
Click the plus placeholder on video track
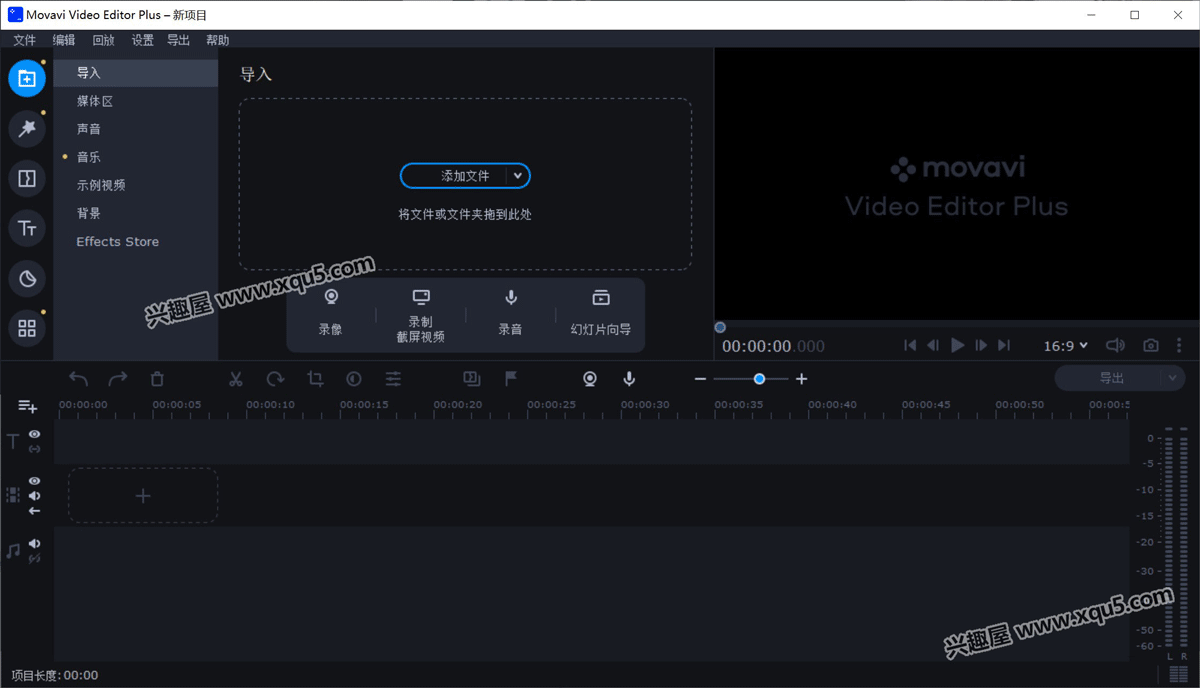click(143, 496)
